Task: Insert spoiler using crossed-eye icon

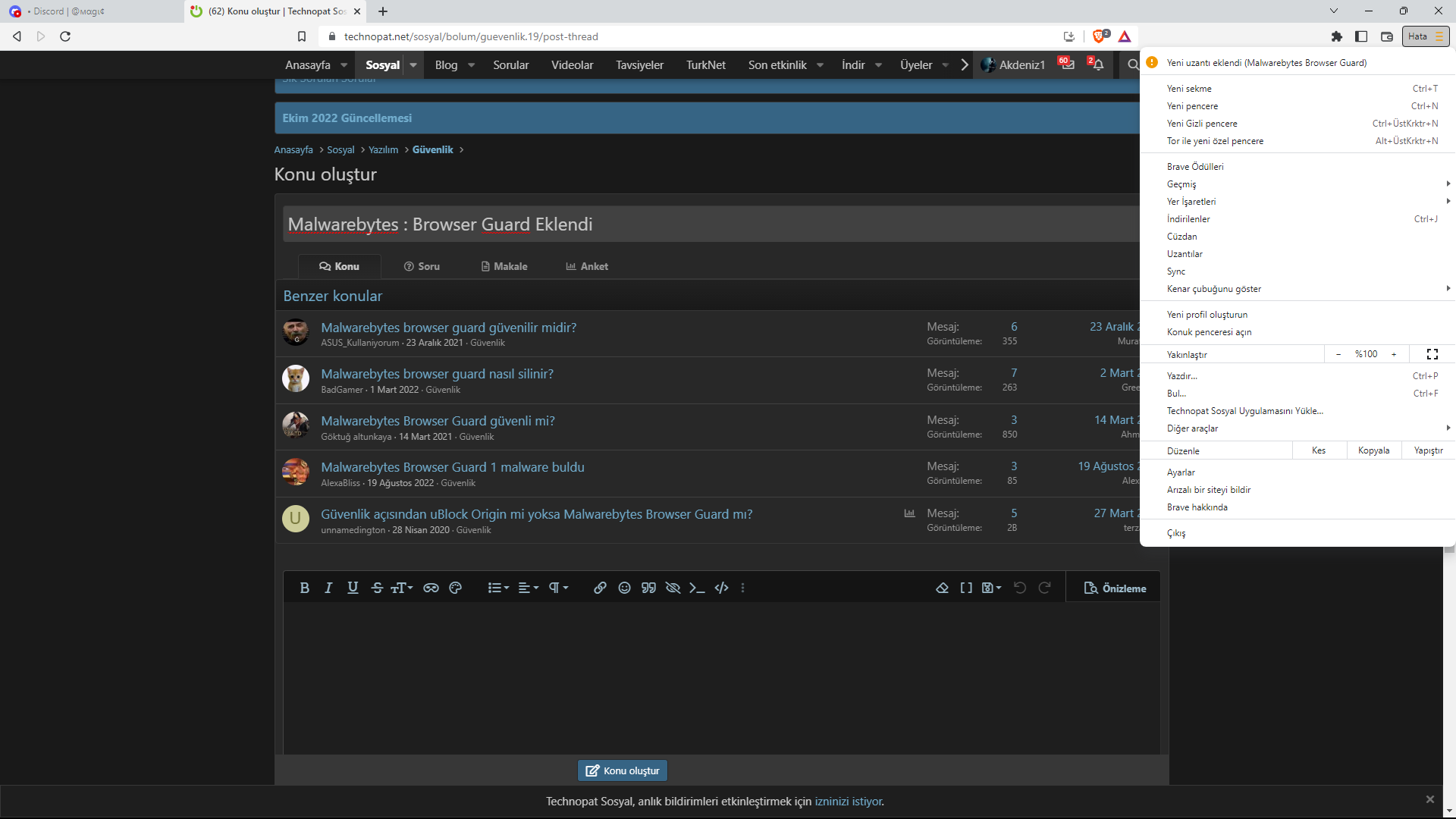Action: point(673,588)
